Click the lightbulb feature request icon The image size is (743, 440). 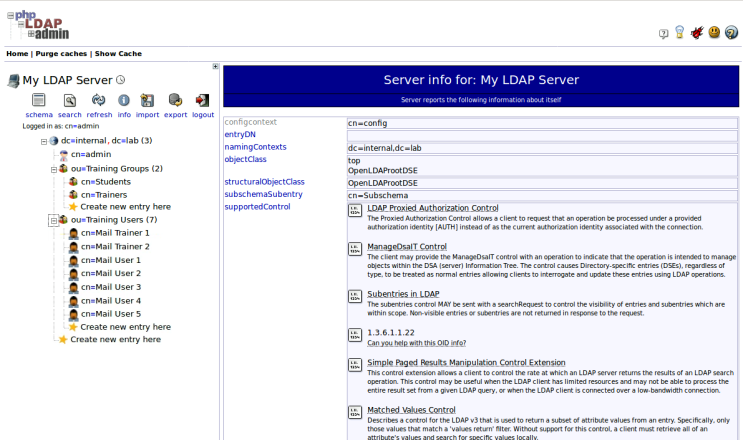pos(680,32)
